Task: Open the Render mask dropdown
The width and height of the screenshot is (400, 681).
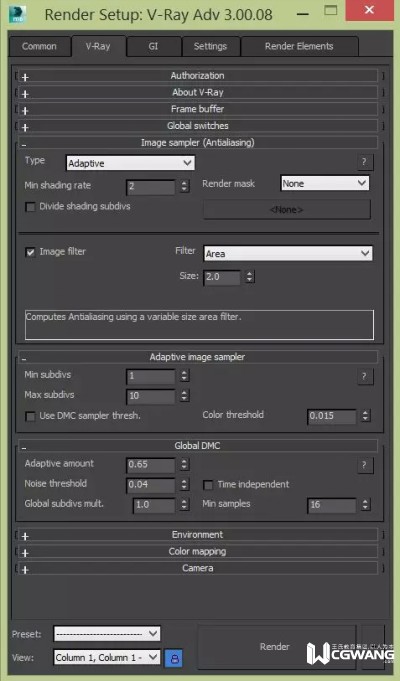Action: tap(325, 183)
